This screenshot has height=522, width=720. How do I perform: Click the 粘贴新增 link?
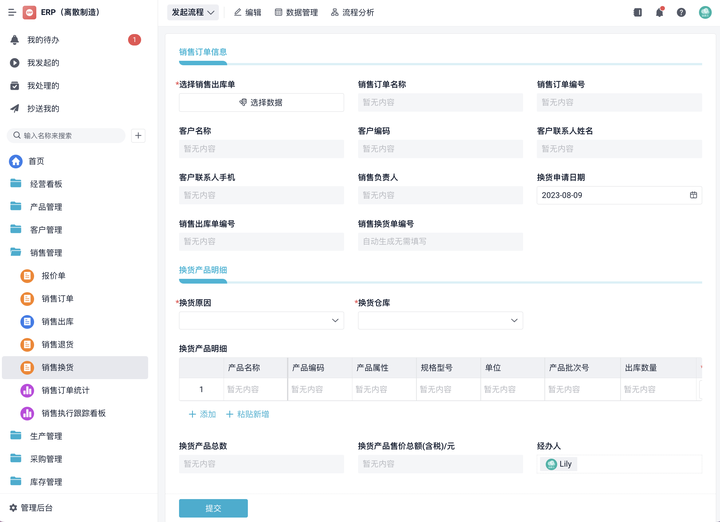pyautogui.click(x=247, y=414)
